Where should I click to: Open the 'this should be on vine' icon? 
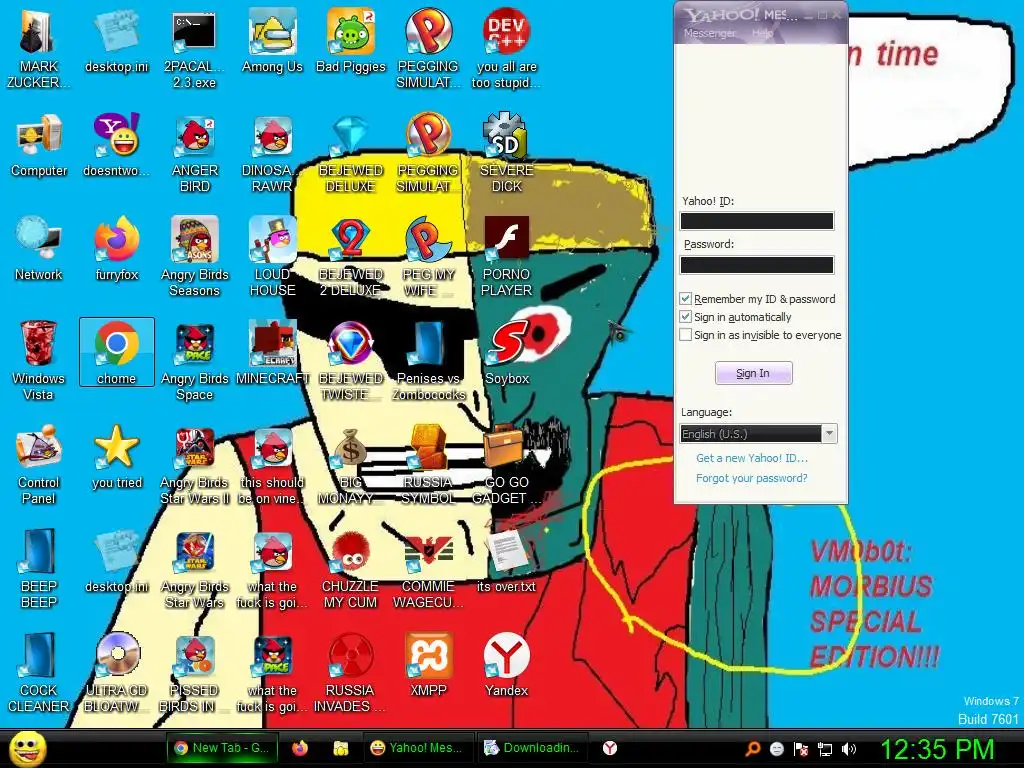coord(272,464)
